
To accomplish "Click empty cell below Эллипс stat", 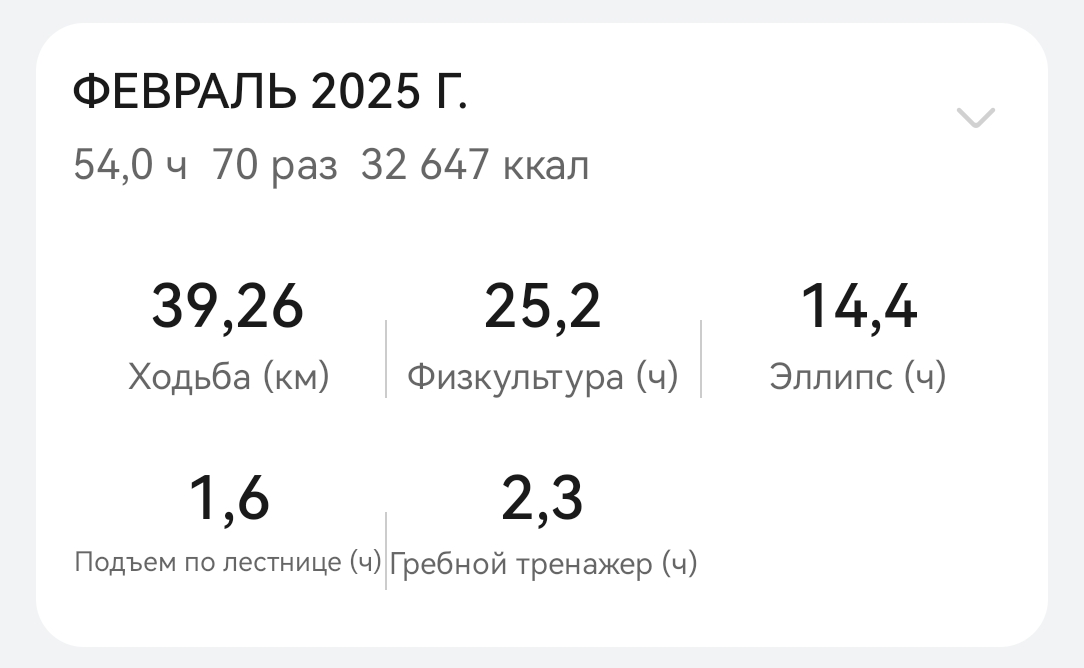I will click(858, 530).
